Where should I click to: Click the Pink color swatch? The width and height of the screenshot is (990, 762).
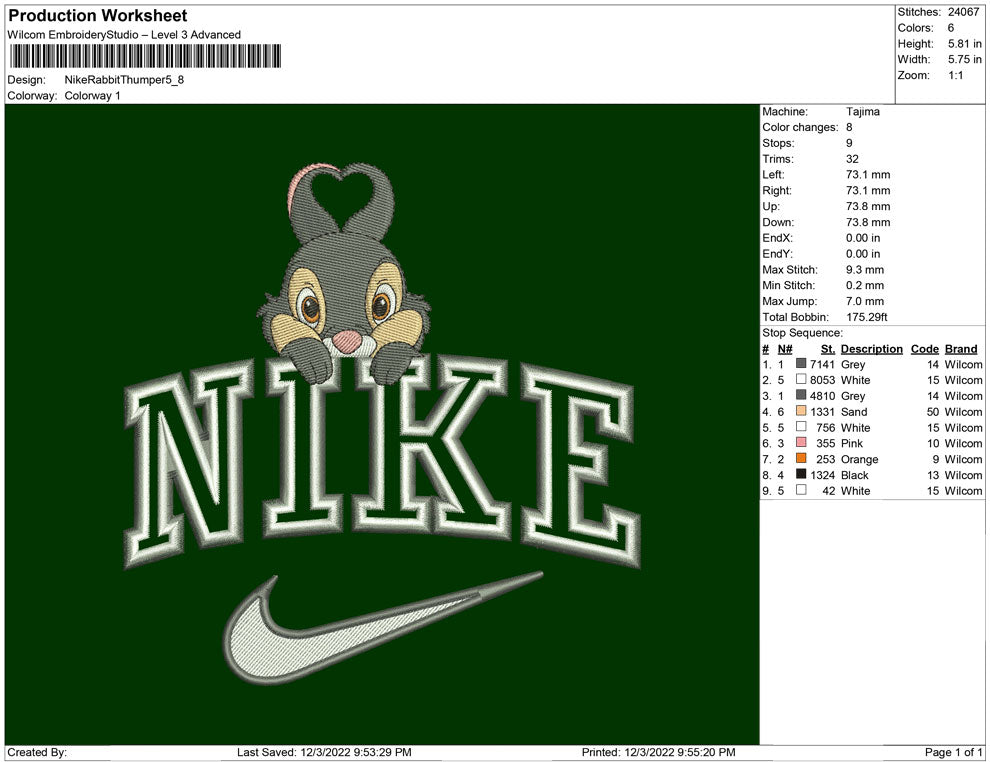[801, 443]
